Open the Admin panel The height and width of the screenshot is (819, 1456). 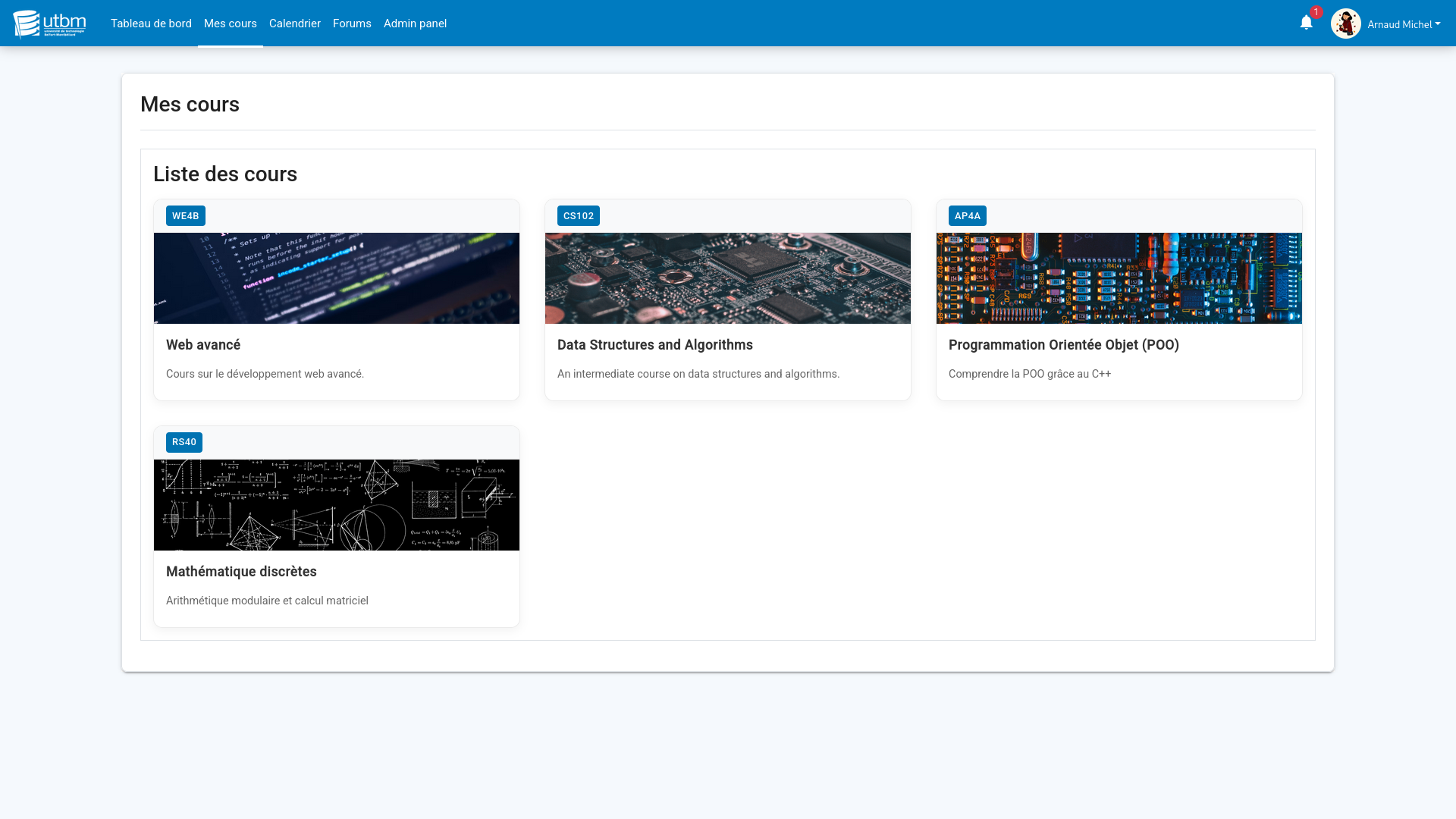415,24
